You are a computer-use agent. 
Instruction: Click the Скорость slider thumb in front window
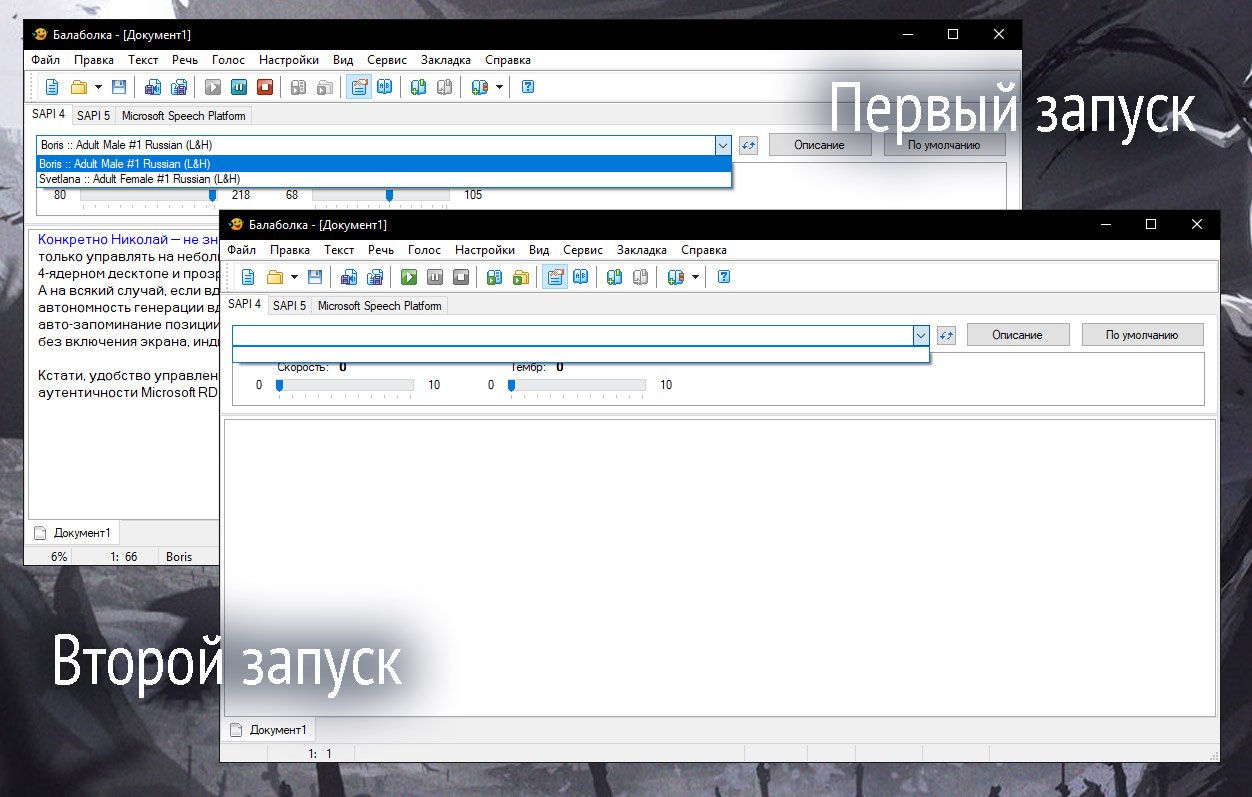[x=280, y=385]
